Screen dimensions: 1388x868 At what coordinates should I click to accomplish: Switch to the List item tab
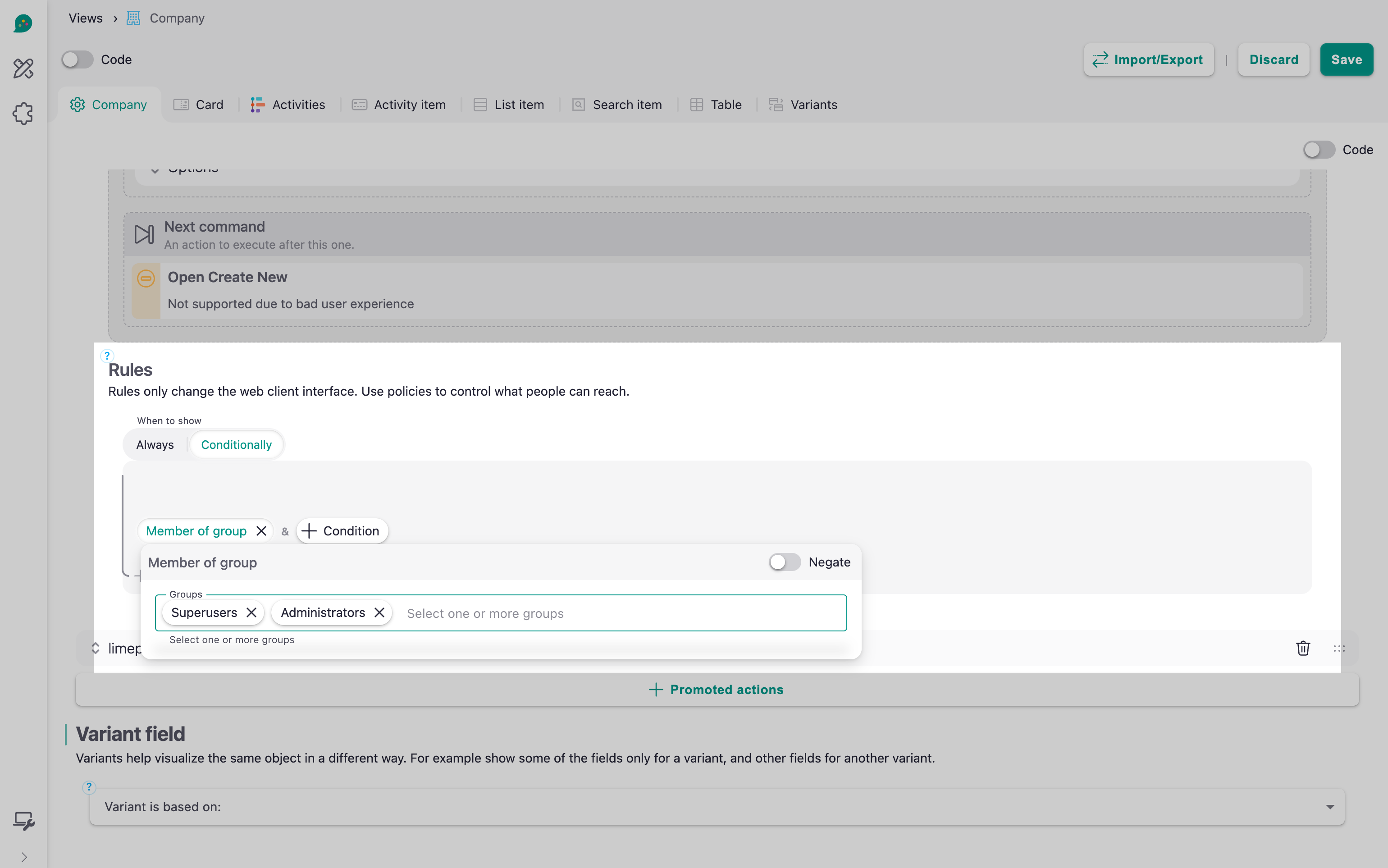click(509, 105)
